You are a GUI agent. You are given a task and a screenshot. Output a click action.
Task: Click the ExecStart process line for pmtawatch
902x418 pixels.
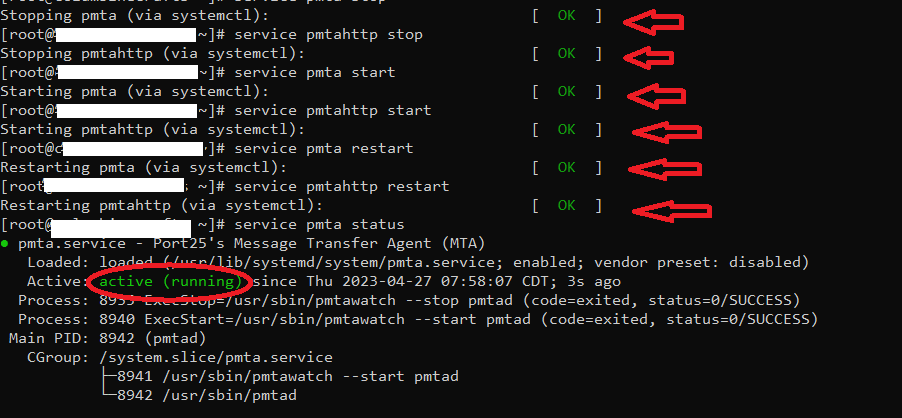418,319
